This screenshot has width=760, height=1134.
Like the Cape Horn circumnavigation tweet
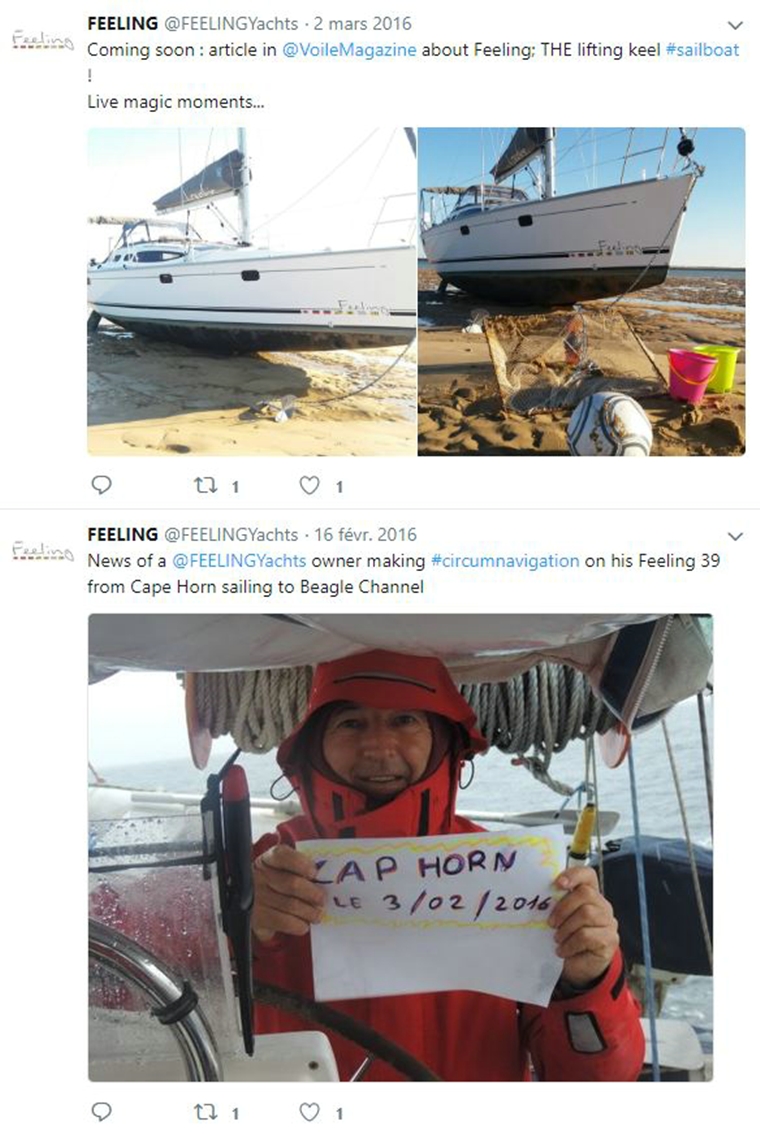click(310, 1111)
